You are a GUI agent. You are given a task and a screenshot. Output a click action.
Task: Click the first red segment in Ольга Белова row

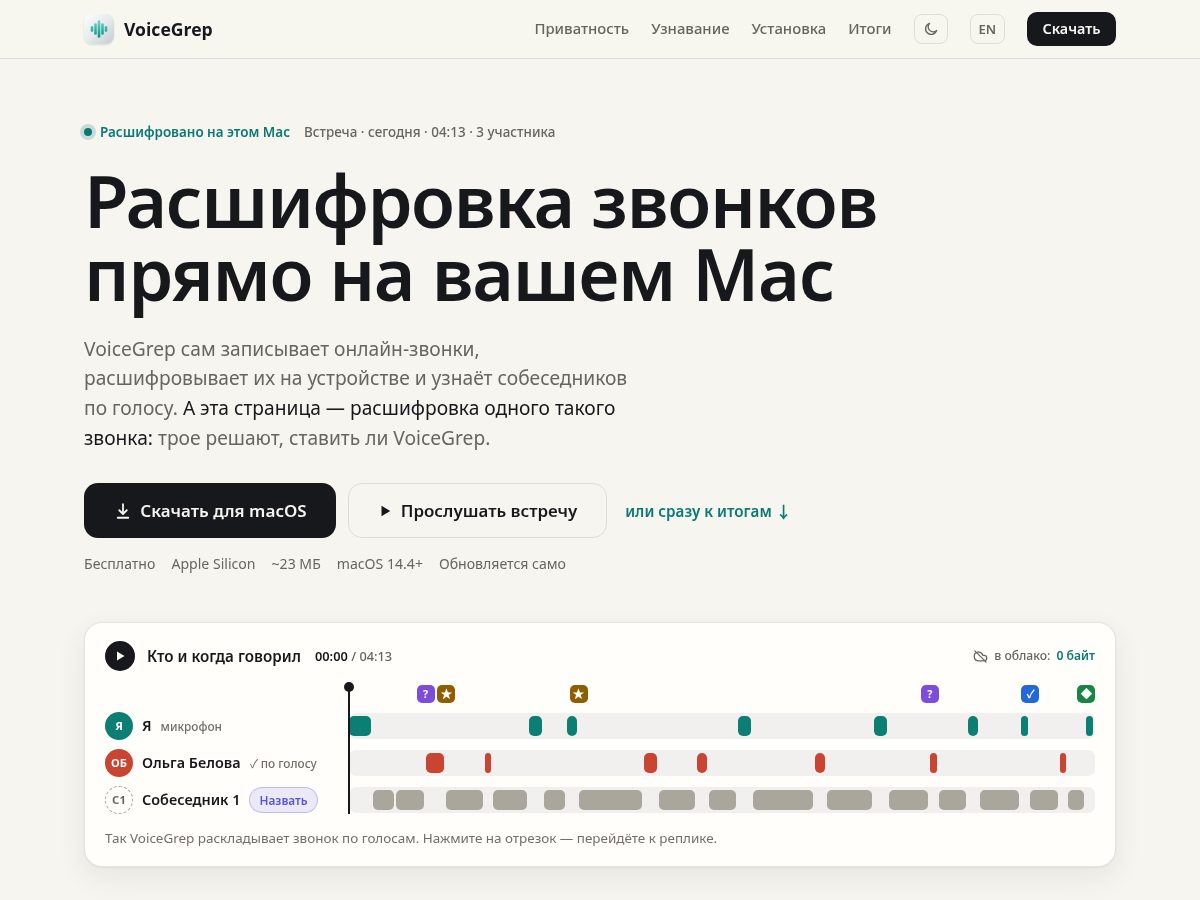[x=435, y=763]
